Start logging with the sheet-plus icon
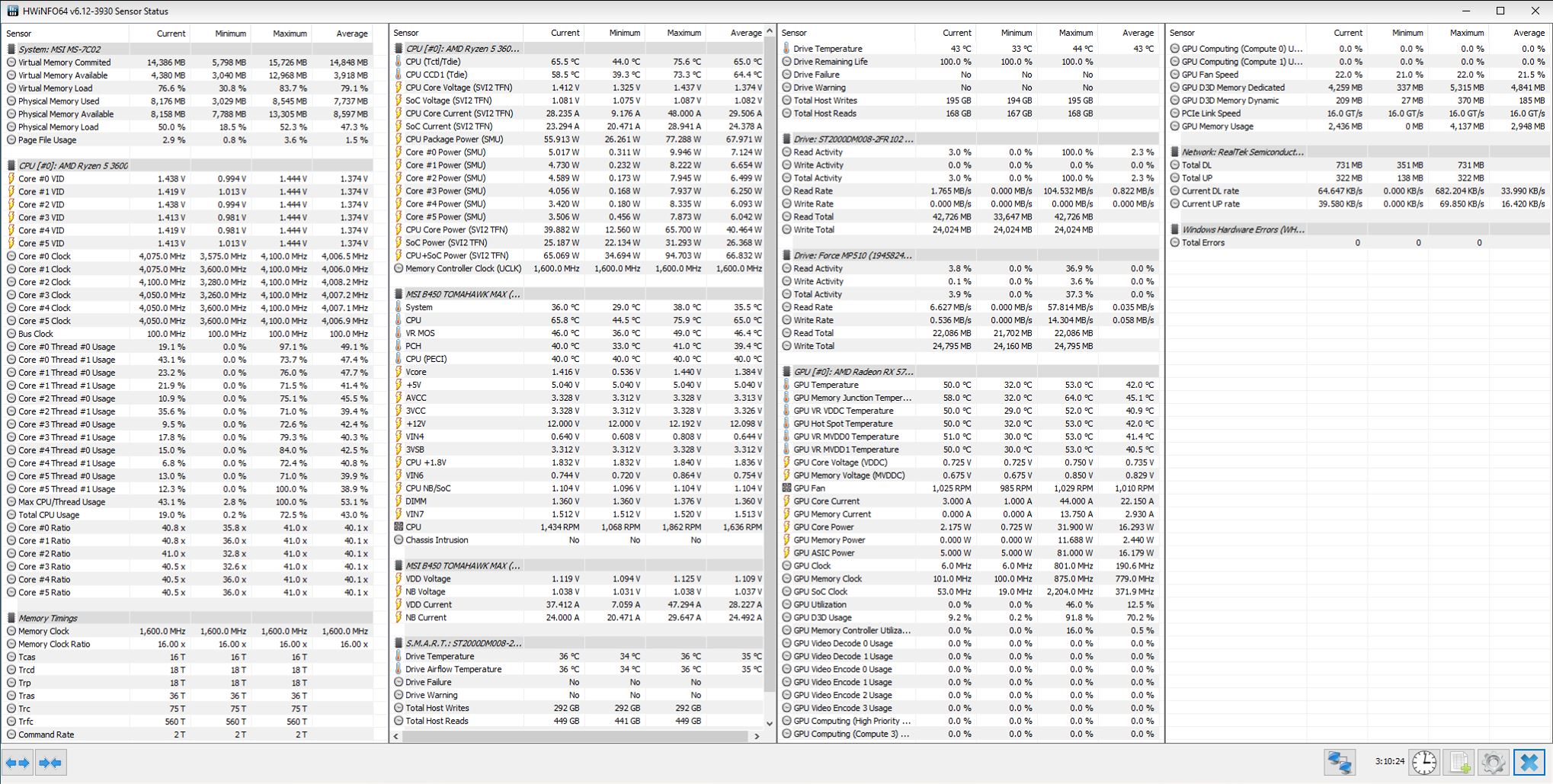1553x784 pixels. click(1459, 762)
